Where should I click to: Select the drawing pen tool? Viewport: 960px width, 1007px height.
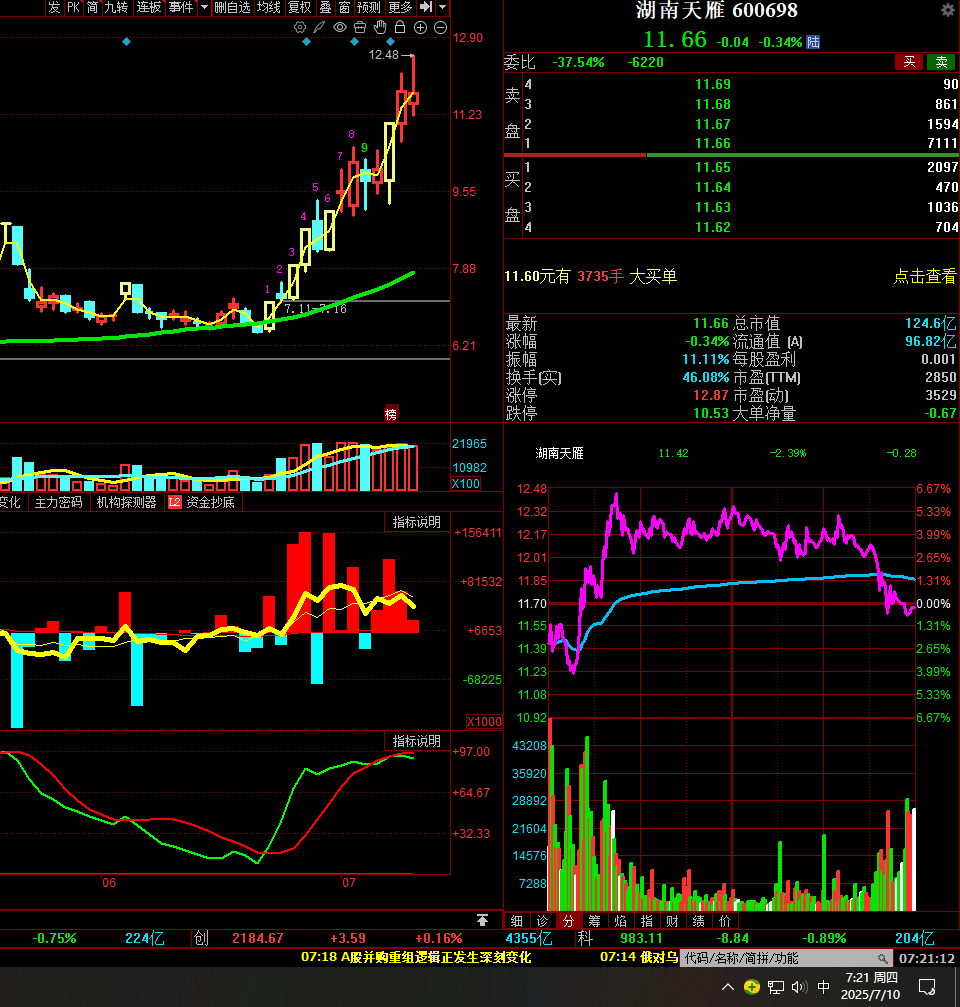point(319,27)
